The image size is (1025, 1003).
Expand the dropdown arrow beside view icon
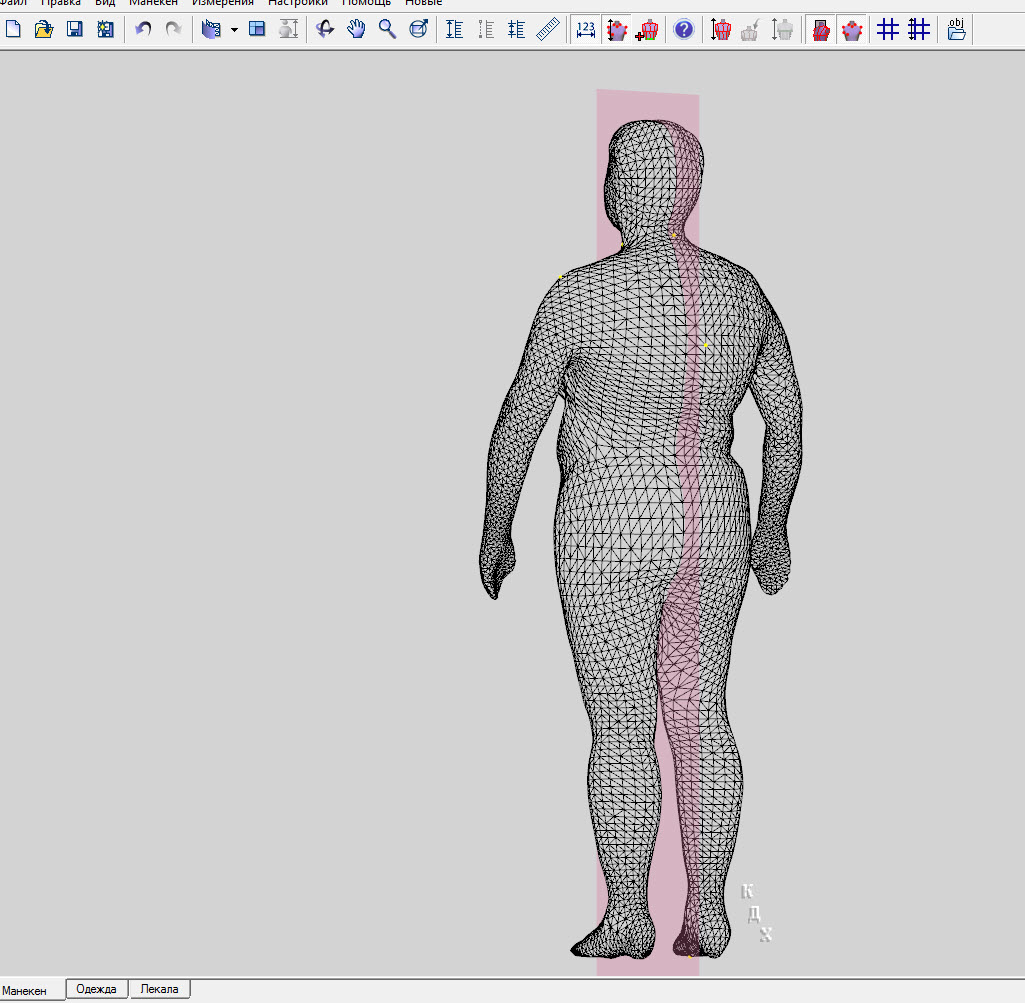(x=234, y=30)
